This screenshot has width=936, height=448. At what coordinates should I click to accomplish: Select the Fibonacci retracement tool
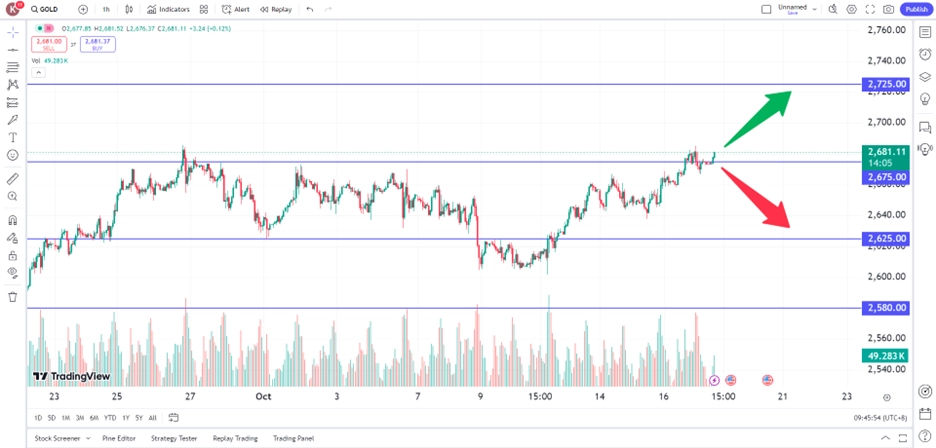(13, 67)
